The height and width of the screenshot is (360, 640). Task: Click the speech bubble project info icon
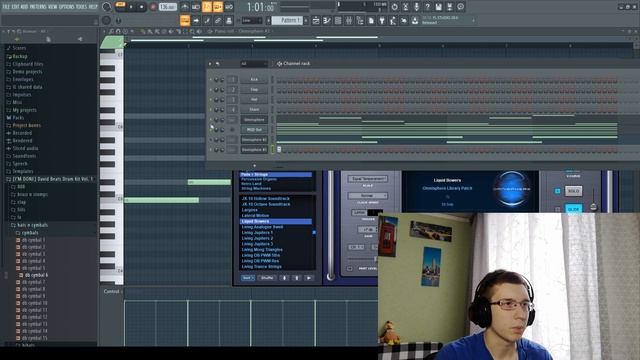(460, 7)
